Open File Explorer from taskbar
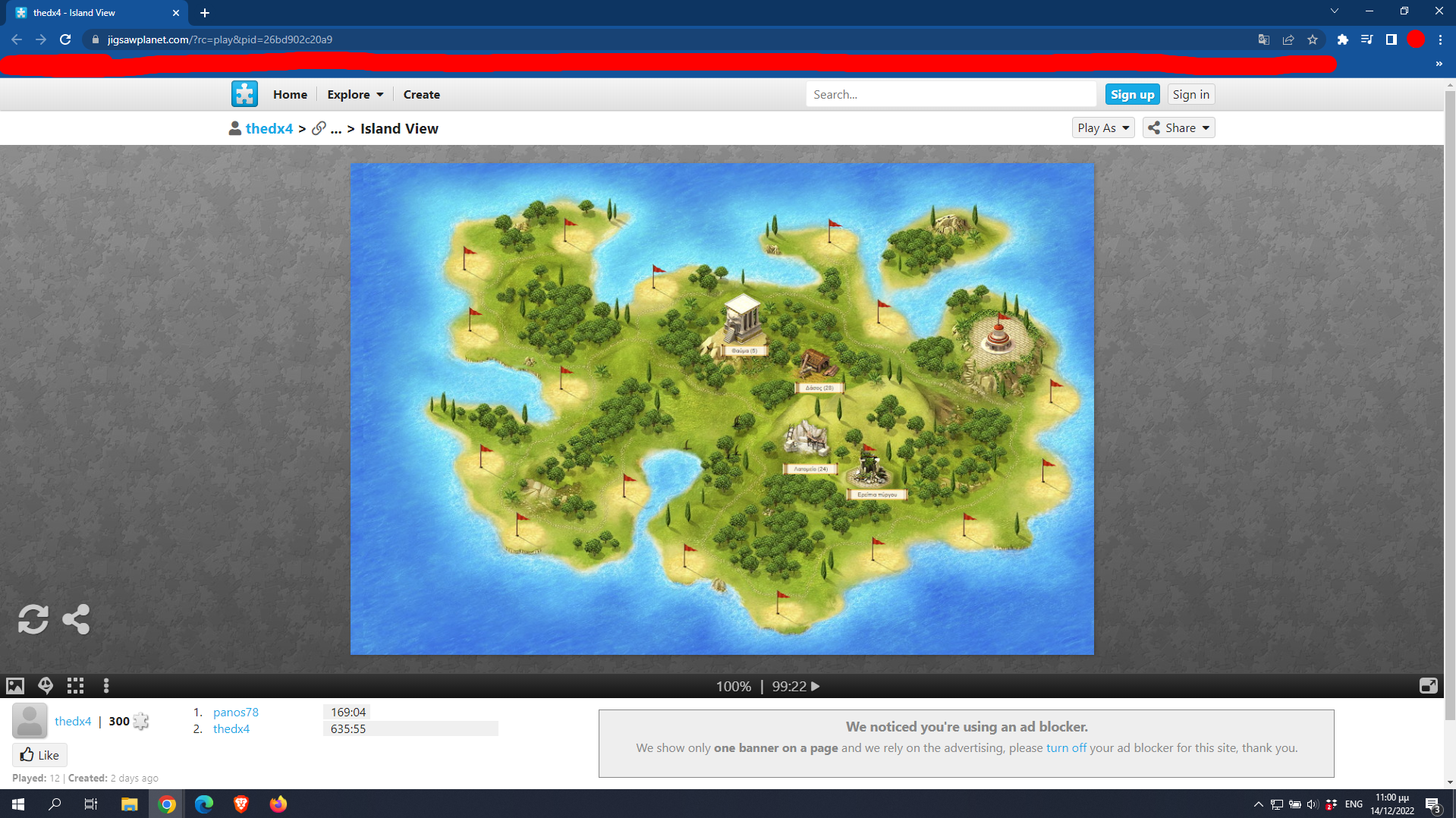Viewport: 1456px width, 818px height. tap(129, 804)
